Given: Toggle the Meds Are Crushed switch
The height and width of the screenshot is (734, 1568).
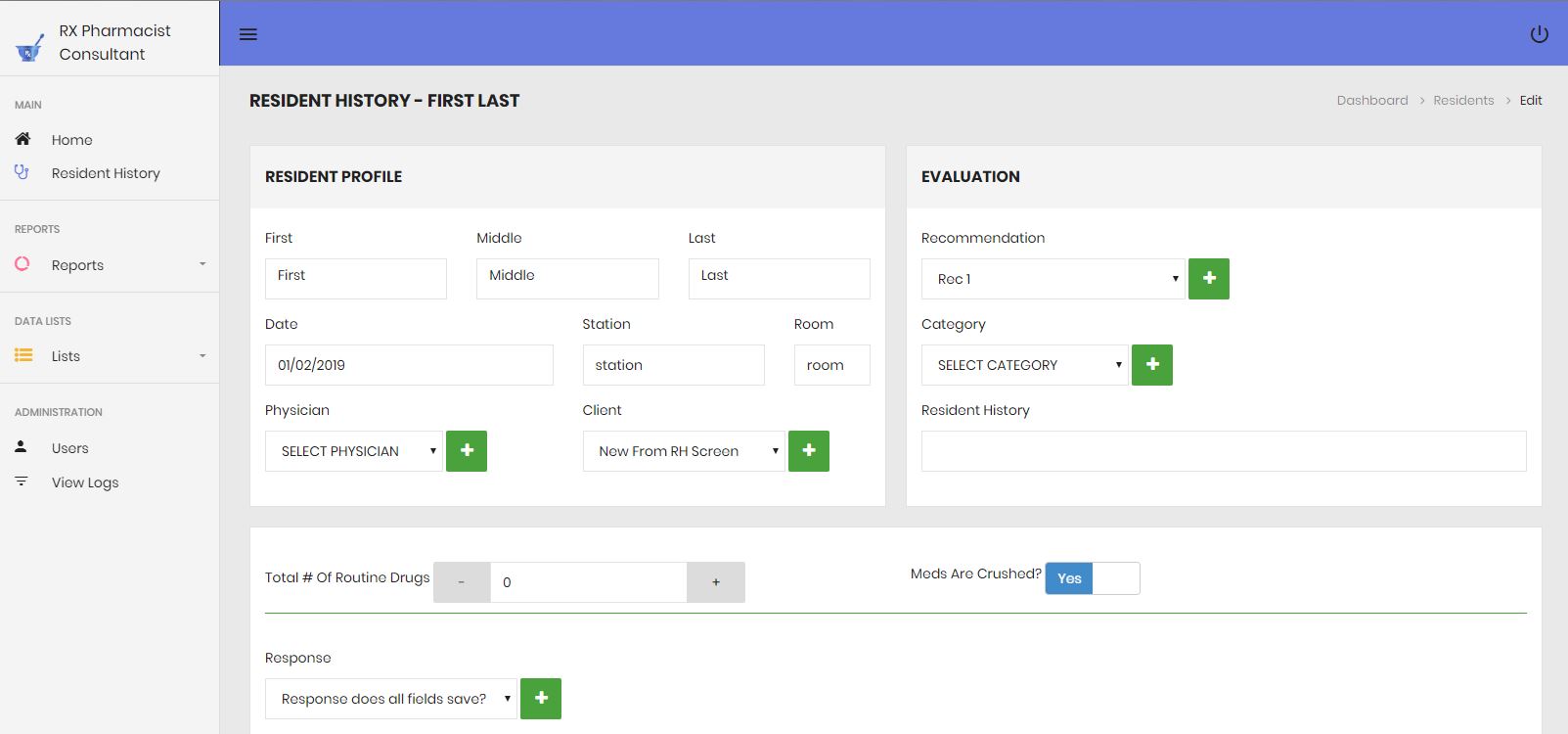Looking at the screenshot, I should 1092,578.
